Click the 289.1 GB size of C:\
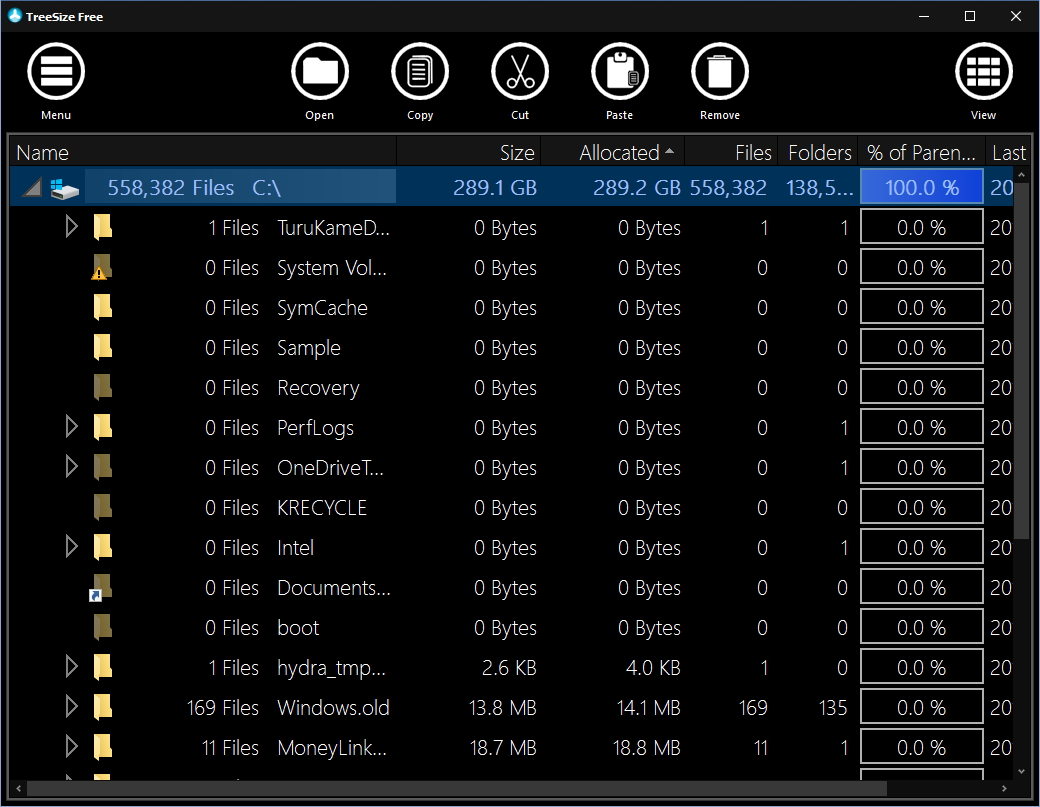Viewport: 1040px width, 807px height. point(495,188)
